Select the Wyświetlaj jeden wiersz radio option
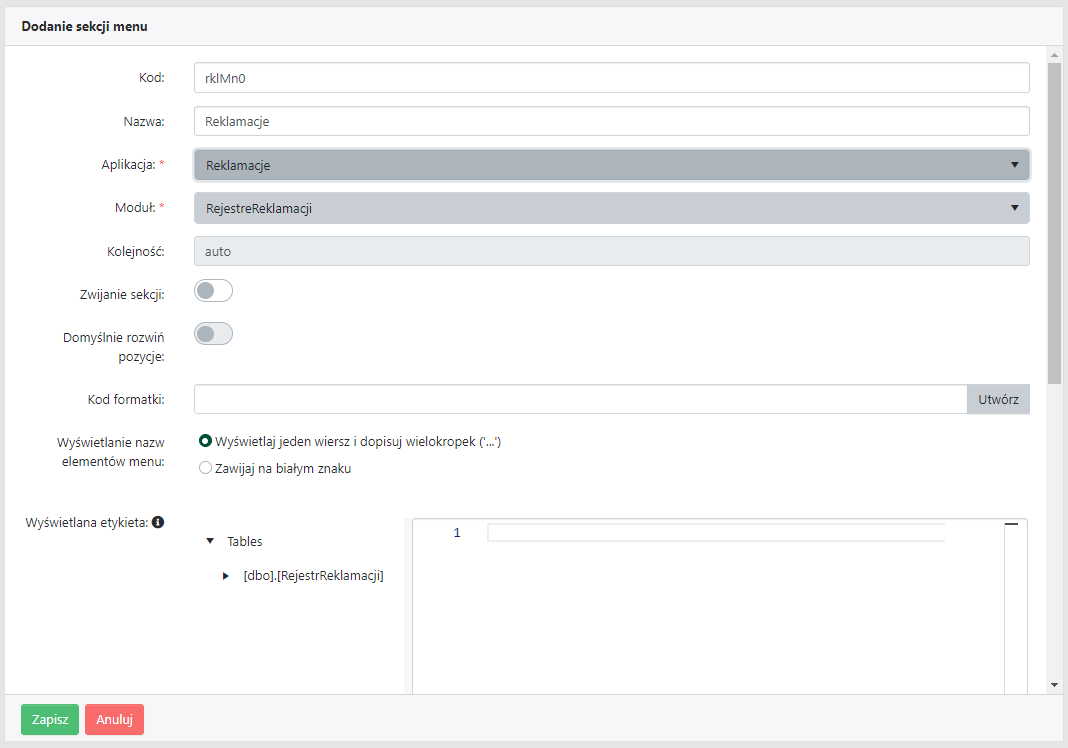1068x748 pixels. 206,441
